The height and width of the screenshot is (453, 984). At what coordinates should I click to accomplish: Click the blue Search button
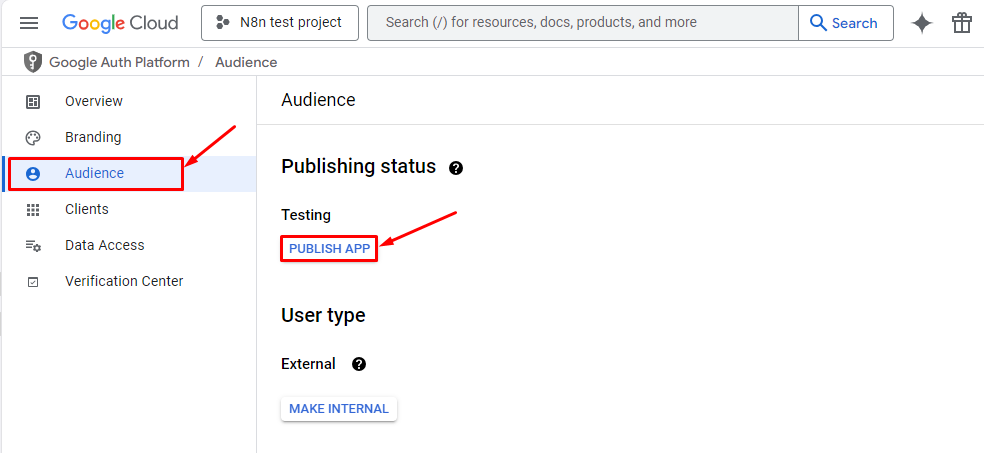click(845, 23)
